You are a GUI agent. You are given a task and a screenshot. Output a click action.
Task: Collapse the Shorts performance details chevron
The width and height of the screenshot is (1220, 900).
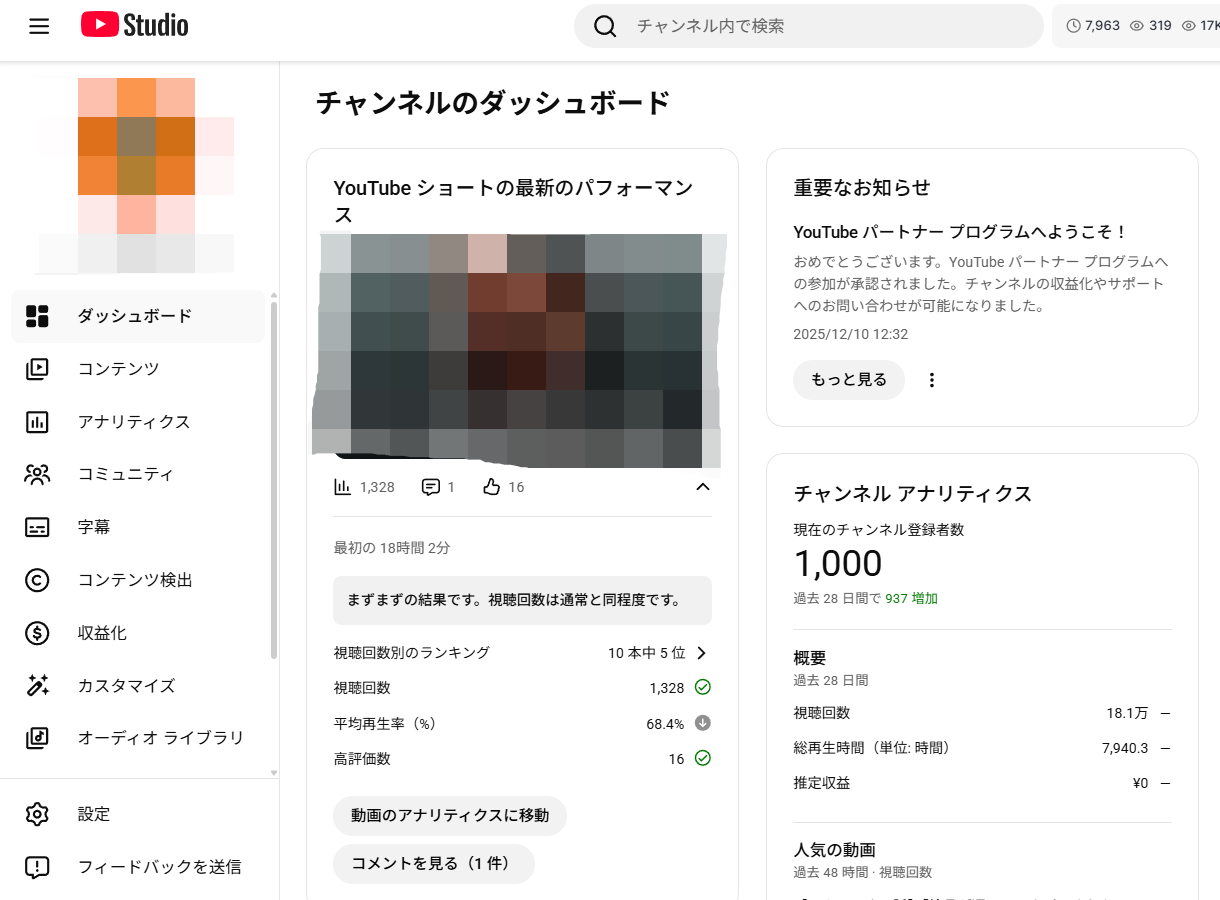click(703, 487)
